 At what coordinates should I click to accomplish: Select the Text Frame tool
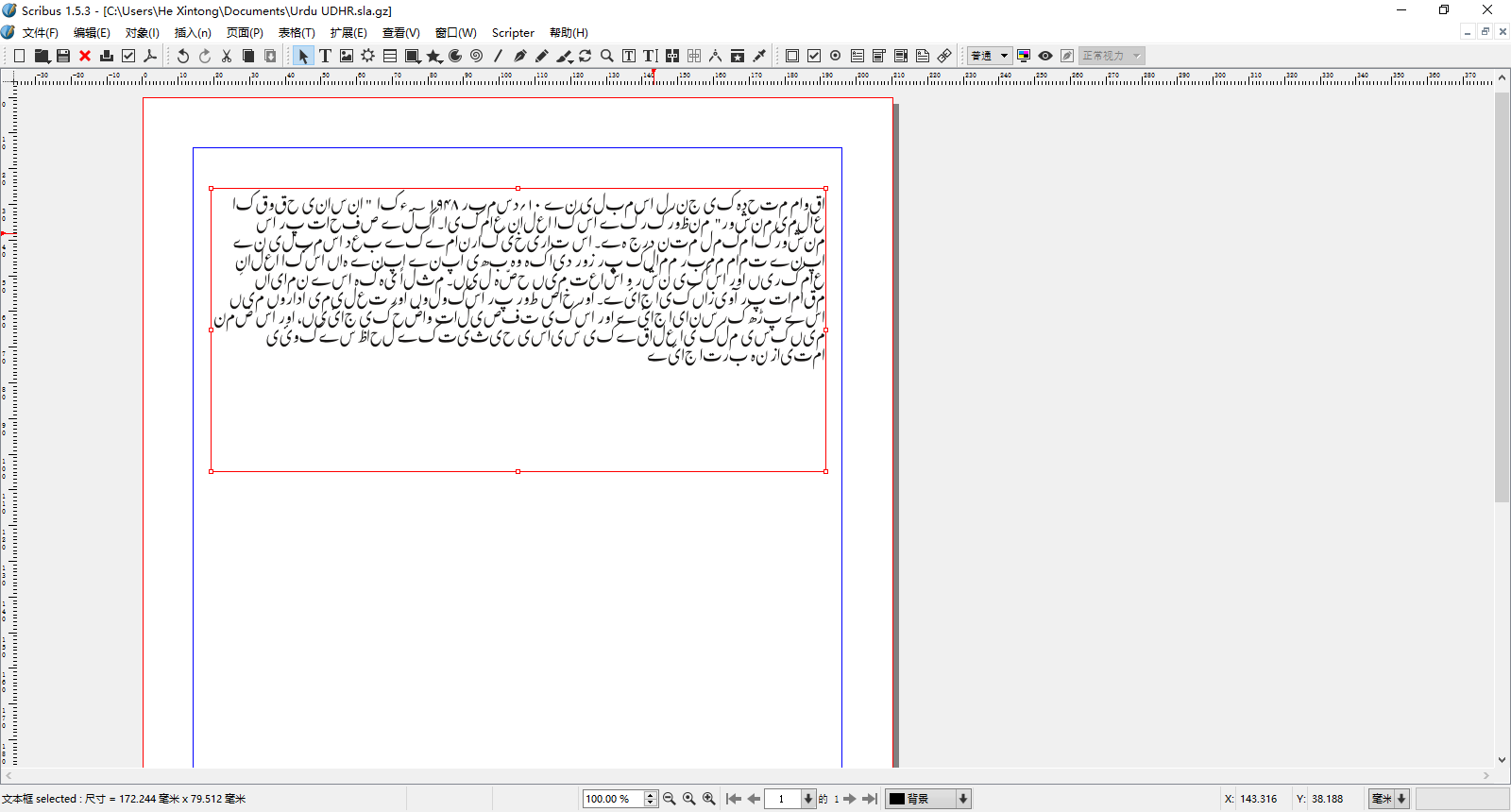(325, 56)
